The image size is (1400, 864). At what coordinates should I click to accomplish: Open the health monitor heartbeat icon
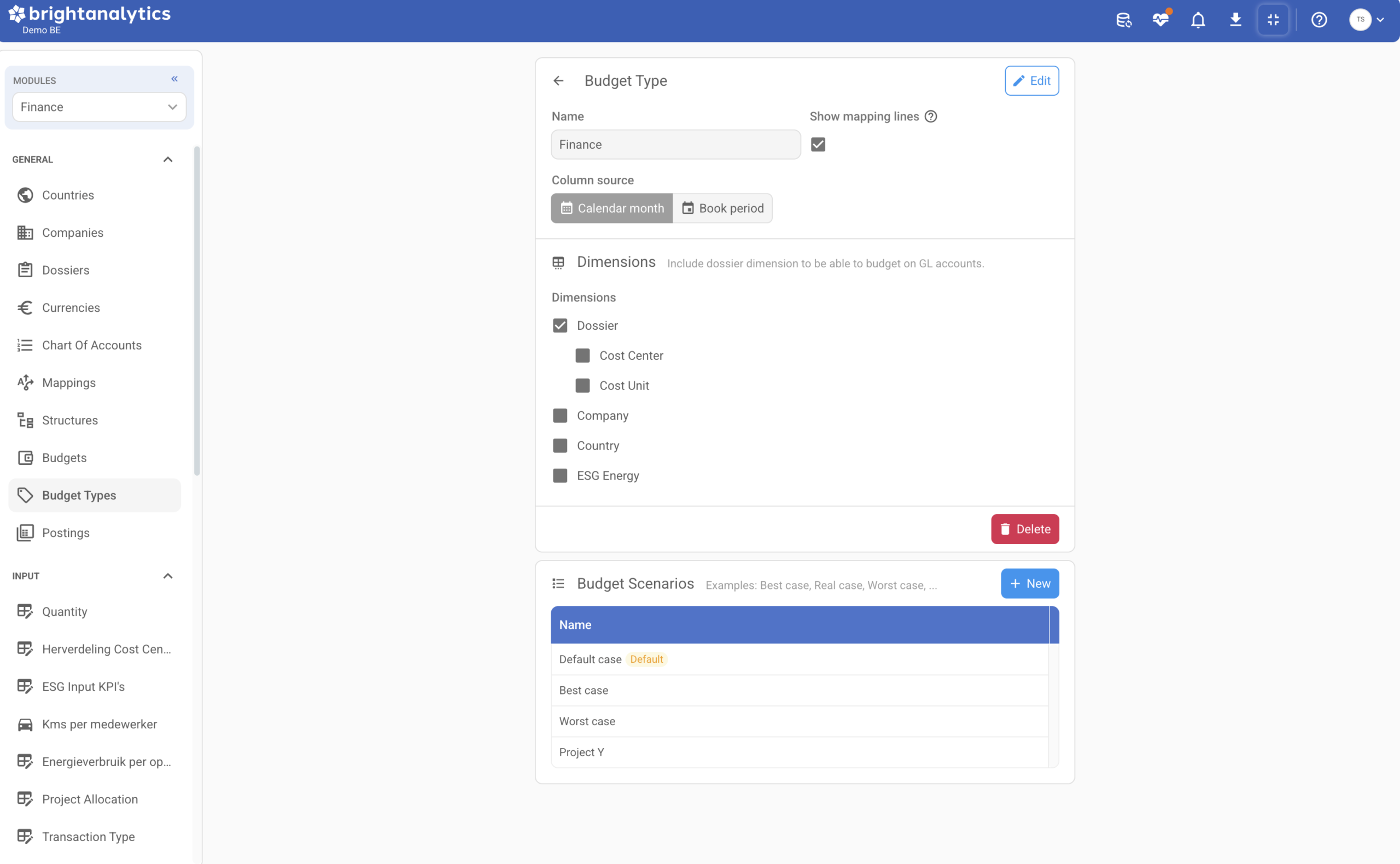tap(1160, 20)
